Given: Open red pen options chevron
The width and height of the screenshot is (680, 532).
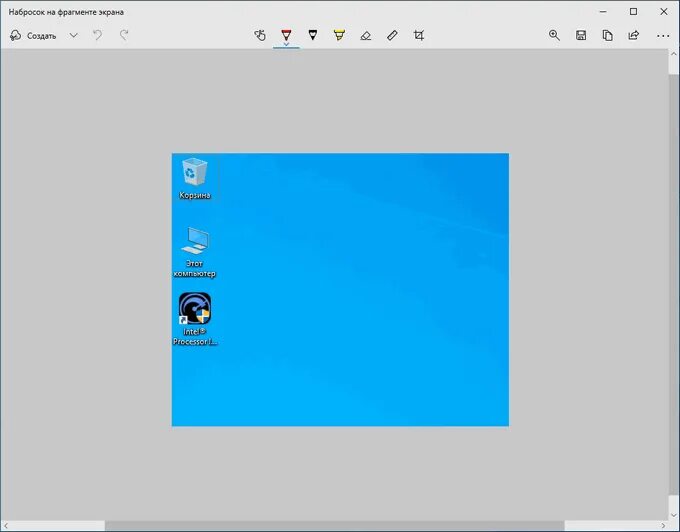Looking at the screenshot, I should pyautogui.click(x=286, y=44).
